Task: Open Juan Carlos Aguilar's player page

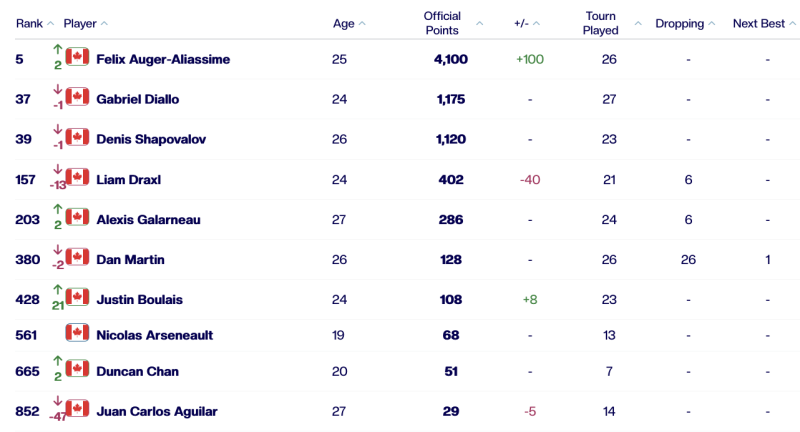Action: click(156, 411)
